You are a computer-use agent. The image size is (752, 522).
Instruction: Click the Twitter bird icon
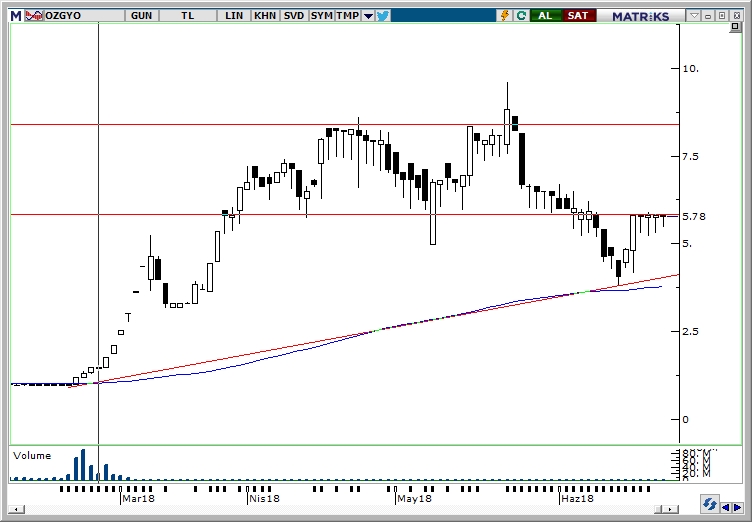[383, 16]
